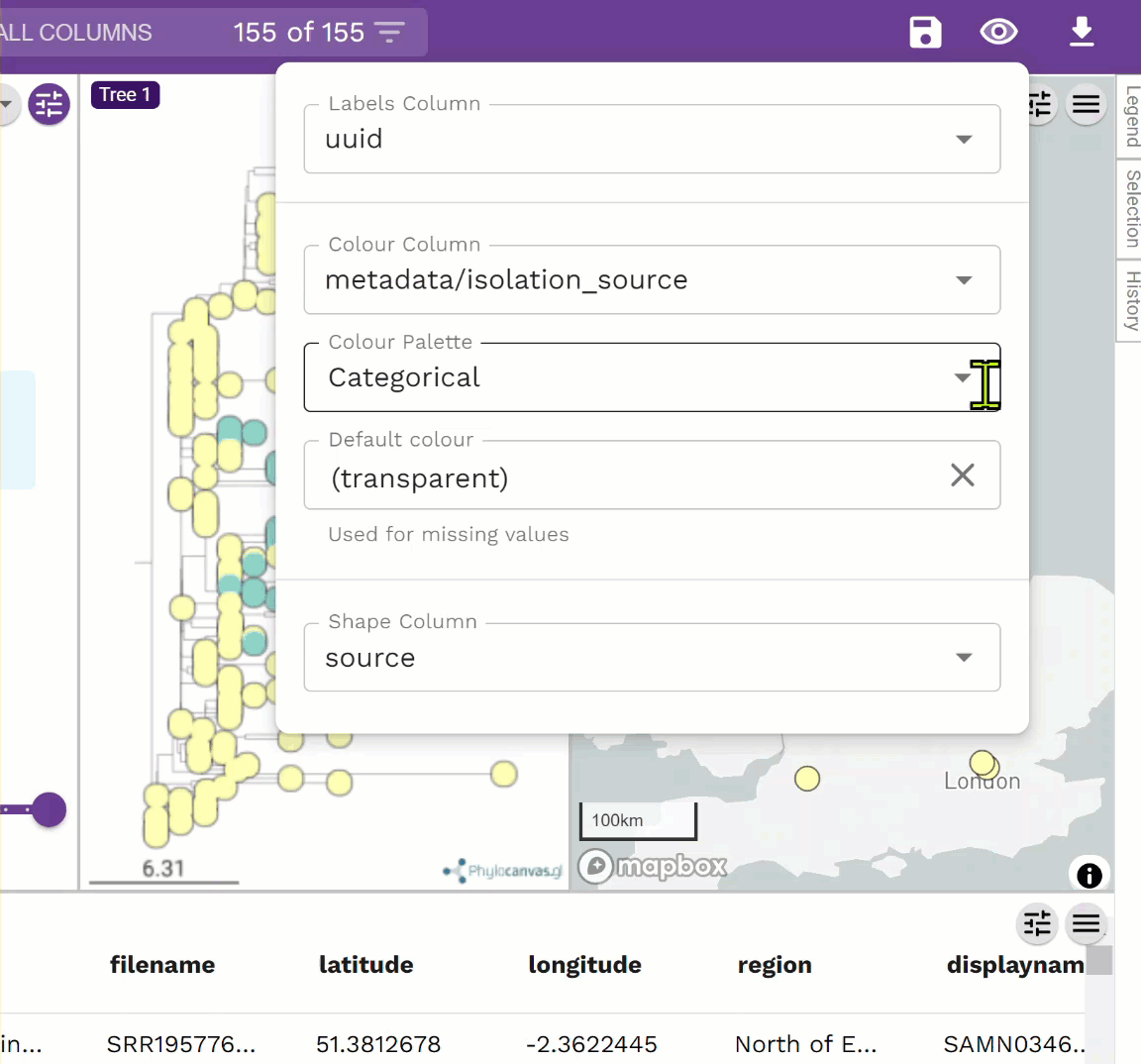The width and height of the screenshot is (1141, 1064).
Task: Open the Labels Column dropdown
Action: (652, 140)
